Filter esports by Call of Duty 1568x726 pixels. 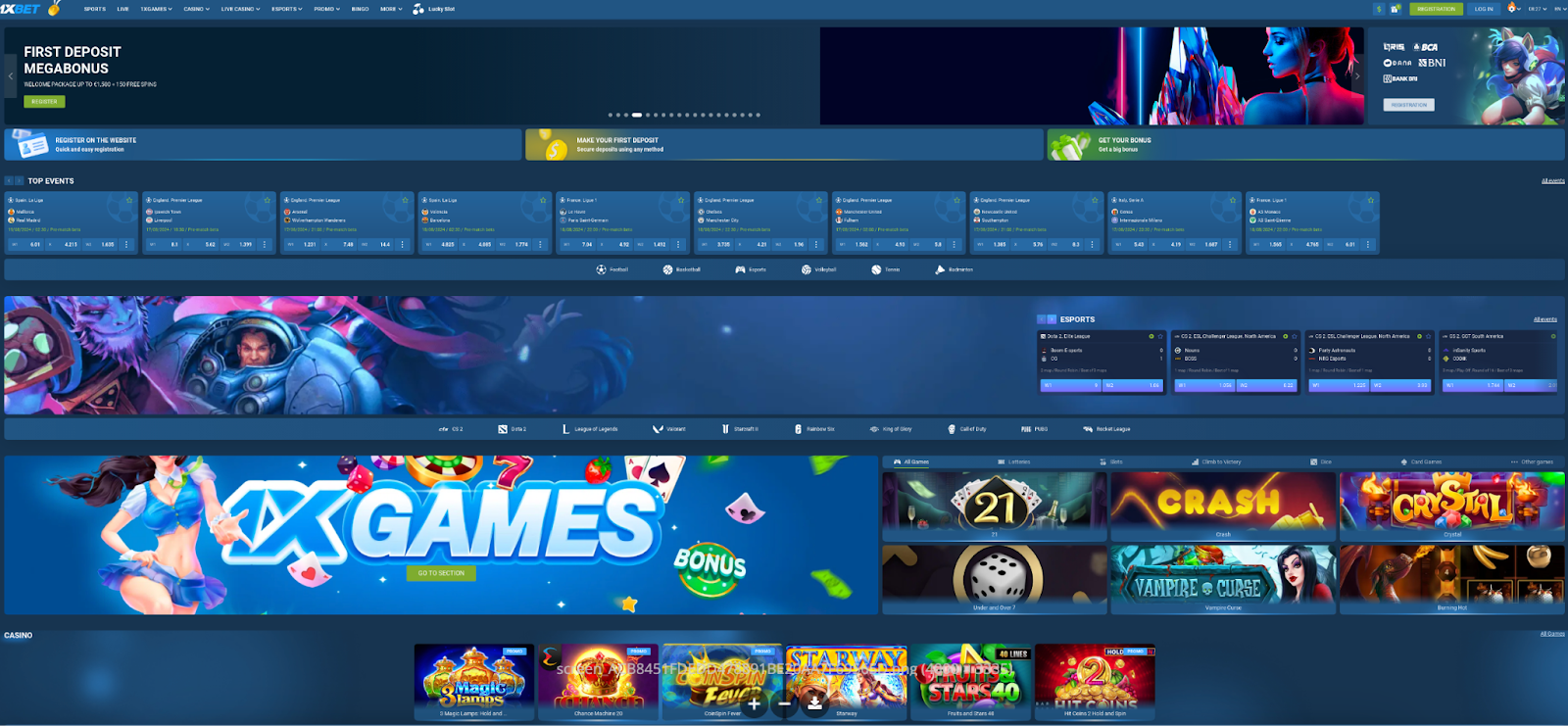[966, 429]
